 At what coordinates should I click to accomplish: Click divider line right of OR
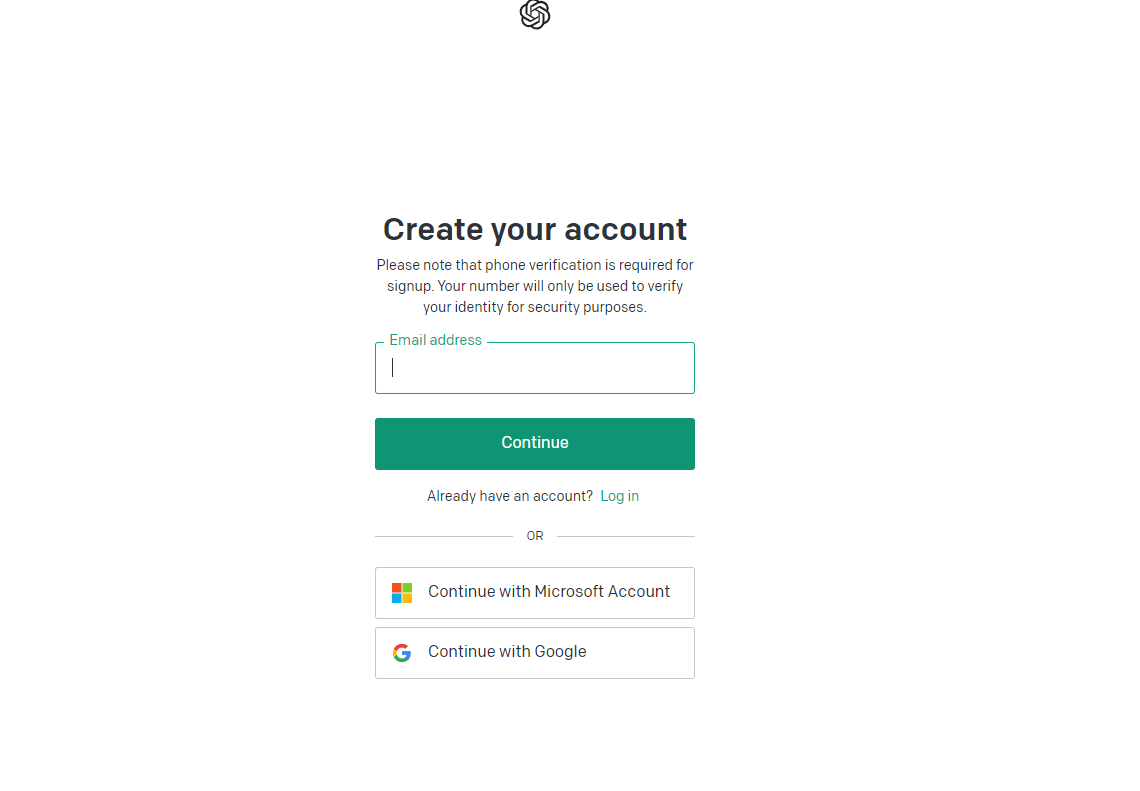point(626,537)
